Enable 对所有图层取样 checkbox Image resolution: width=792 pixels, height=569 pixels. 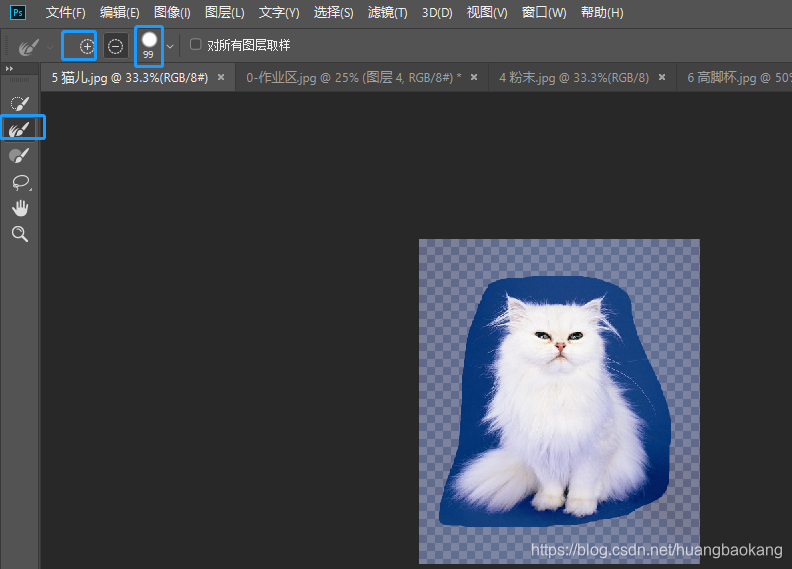pyautogui.click(x=195, y=44)
